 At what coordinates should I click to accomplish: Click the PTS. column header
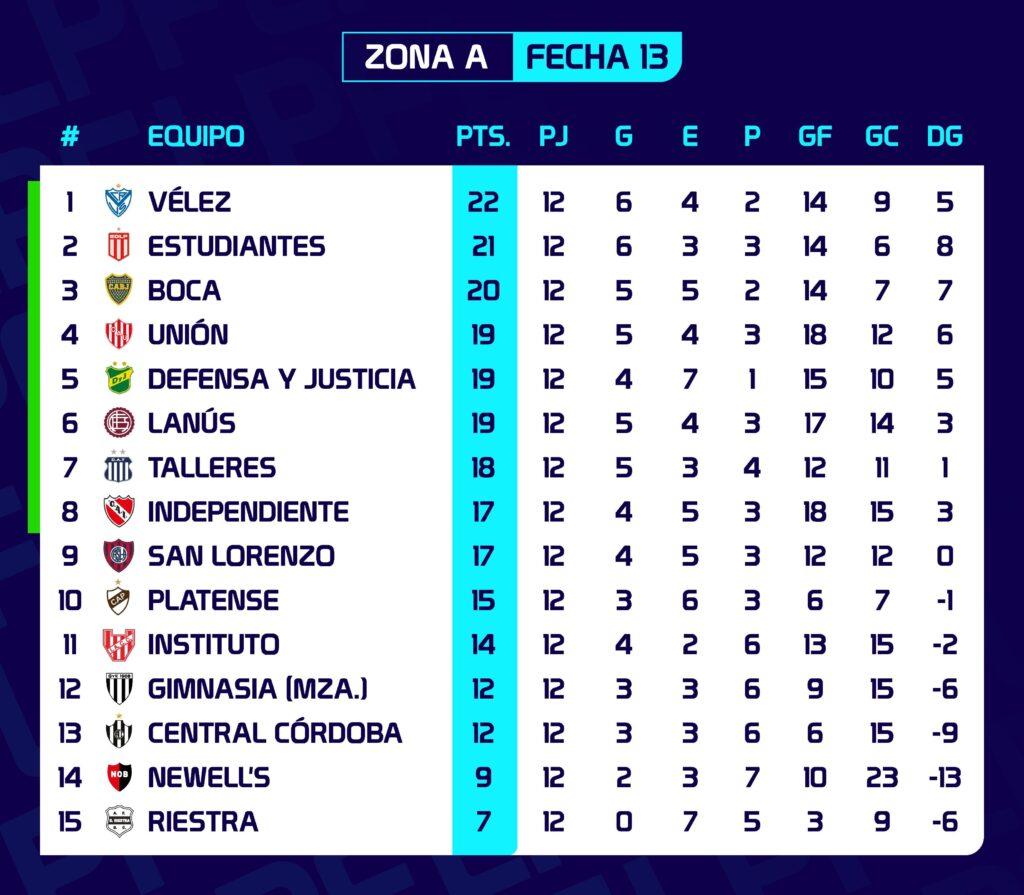click(x=483, y=137)
